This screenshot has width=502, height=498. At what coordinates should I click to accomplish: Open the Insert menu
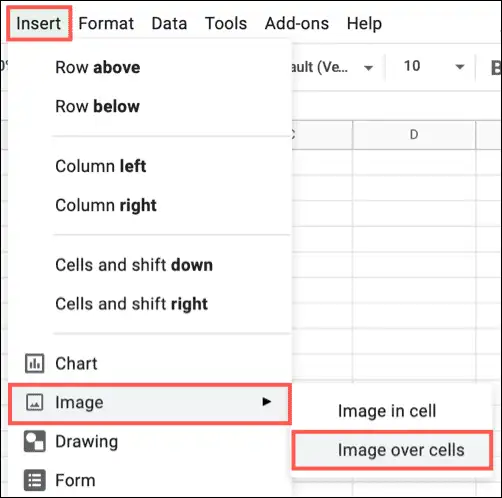coord(39,23)
